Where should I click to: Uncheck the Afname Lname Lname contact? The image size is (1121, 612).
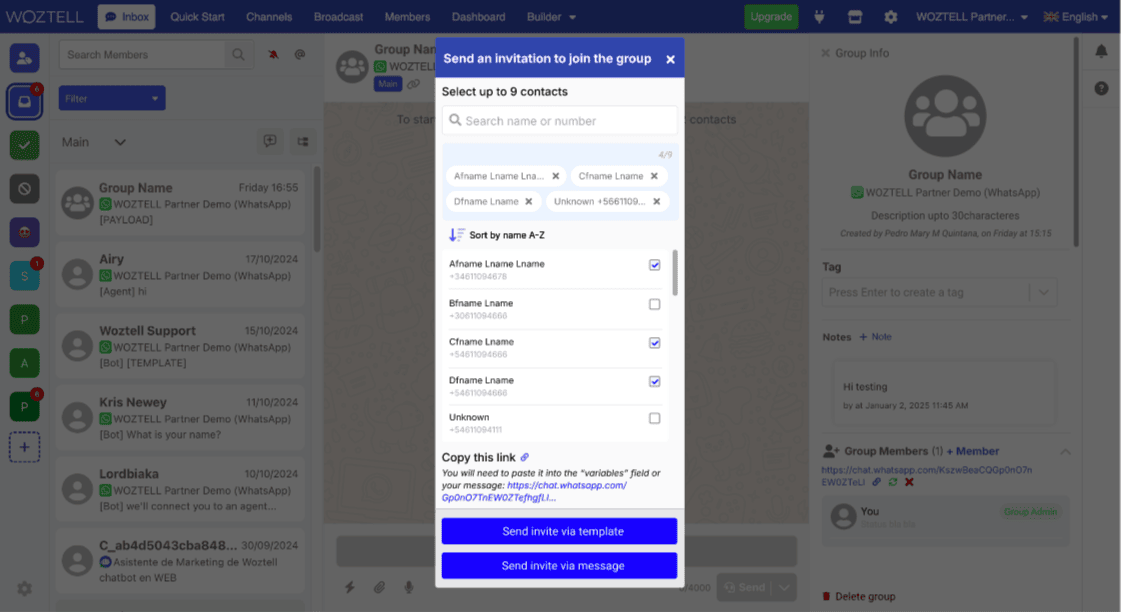pos(655,265)
